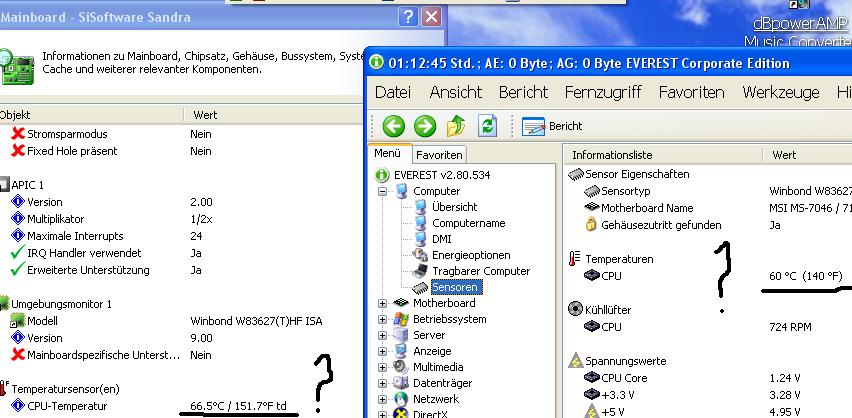Image resolution: width=852 pixels, height=418 pixels.
Task: Expand the DirectX tree node
Action: [383, 415]
